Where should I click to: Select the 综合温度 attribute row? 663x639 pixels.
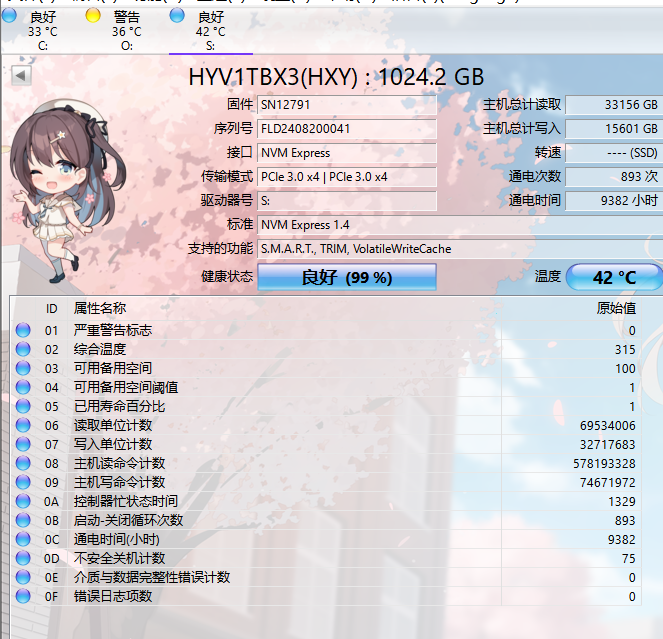[326, 350]
